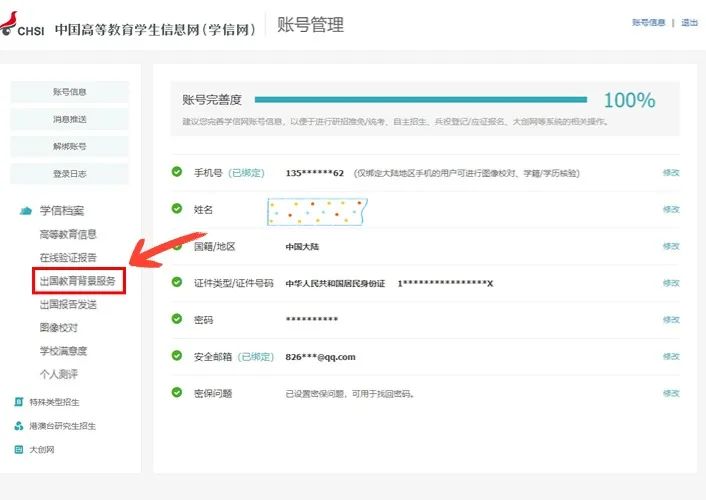
Task: Click the 账号完善度 label
Action: point(212,100)
